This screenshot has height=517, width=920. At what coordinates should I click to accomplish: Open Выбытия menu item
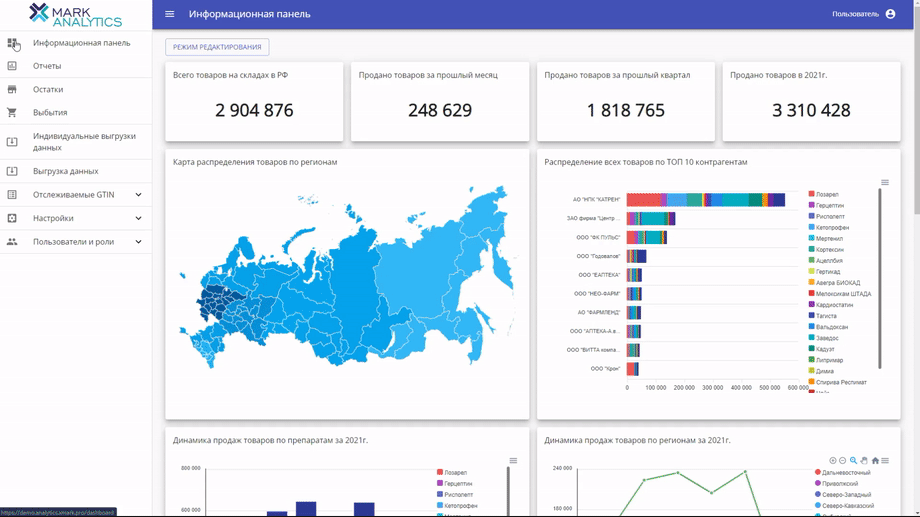click(76, 112)
